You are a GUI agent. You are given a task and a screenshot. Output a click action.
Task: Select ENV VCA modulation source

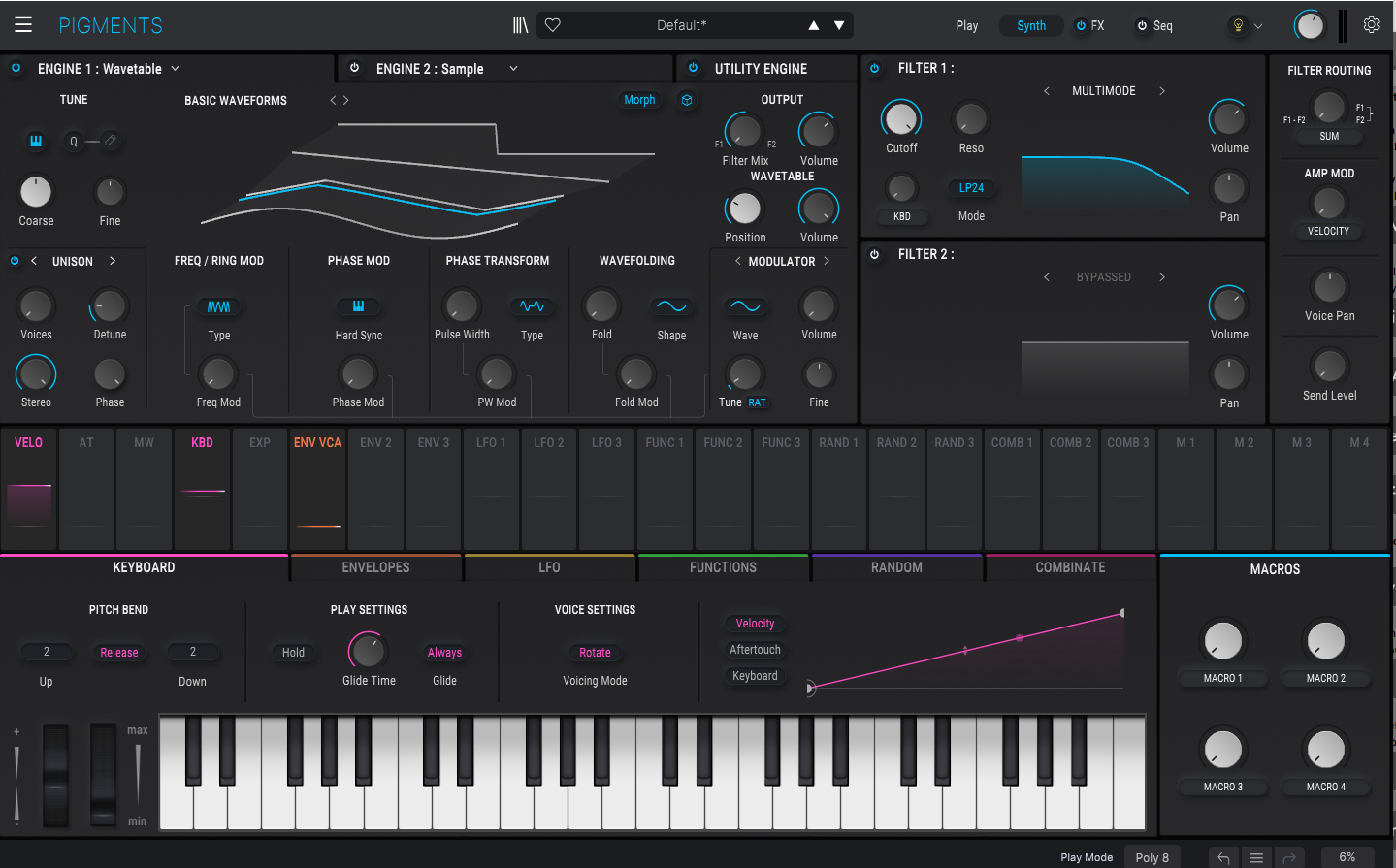(x=317, y=489)
